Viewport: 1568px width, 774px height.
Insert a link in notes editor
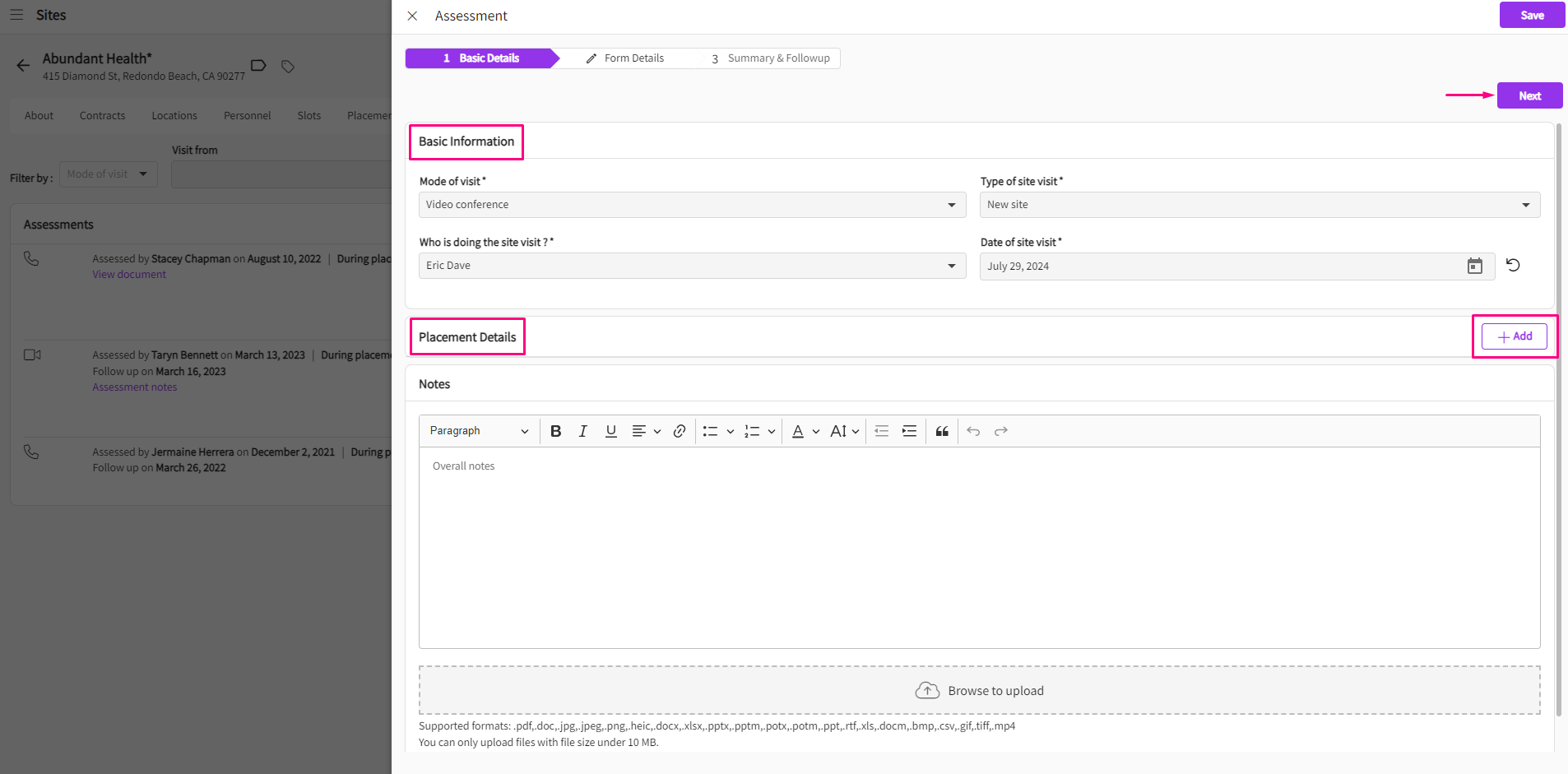680,431
